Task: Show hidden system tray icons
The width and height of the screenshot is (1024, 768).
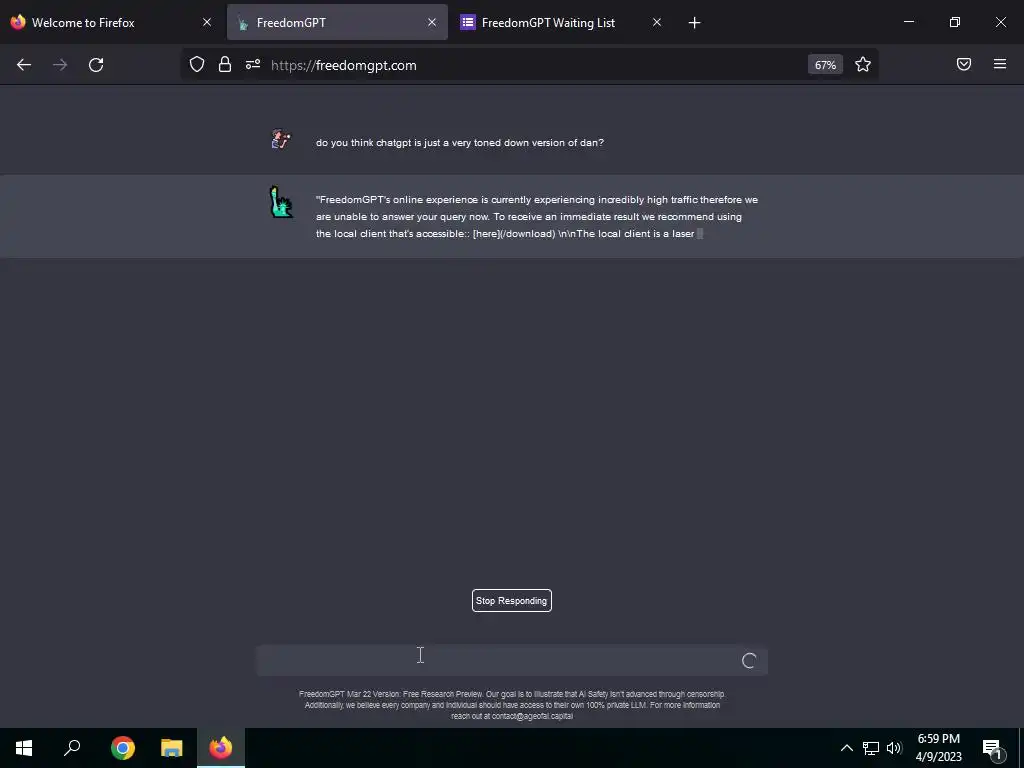Action: [846, 748]
